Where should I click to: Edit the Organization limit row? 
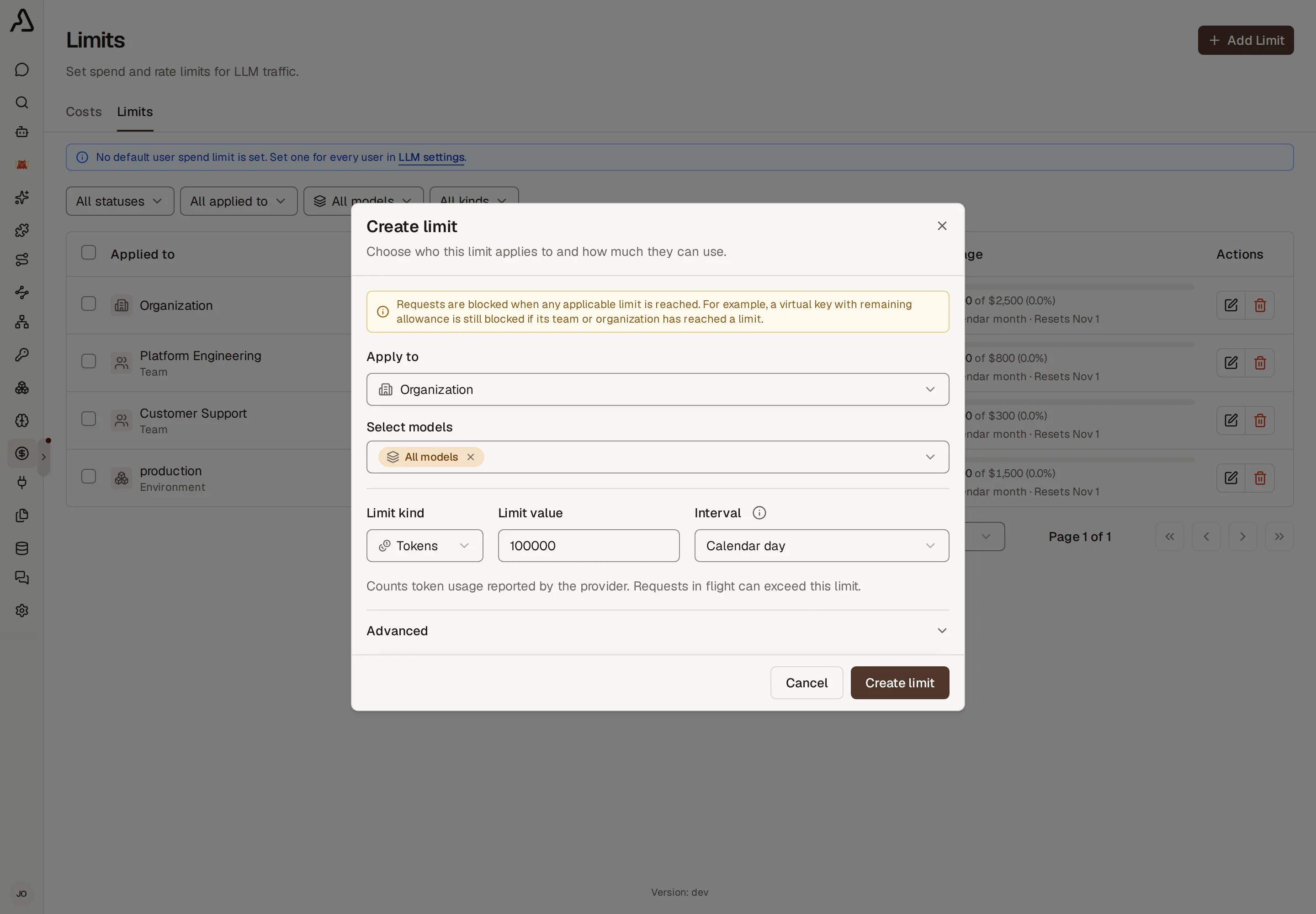(x=1231, y=305)
